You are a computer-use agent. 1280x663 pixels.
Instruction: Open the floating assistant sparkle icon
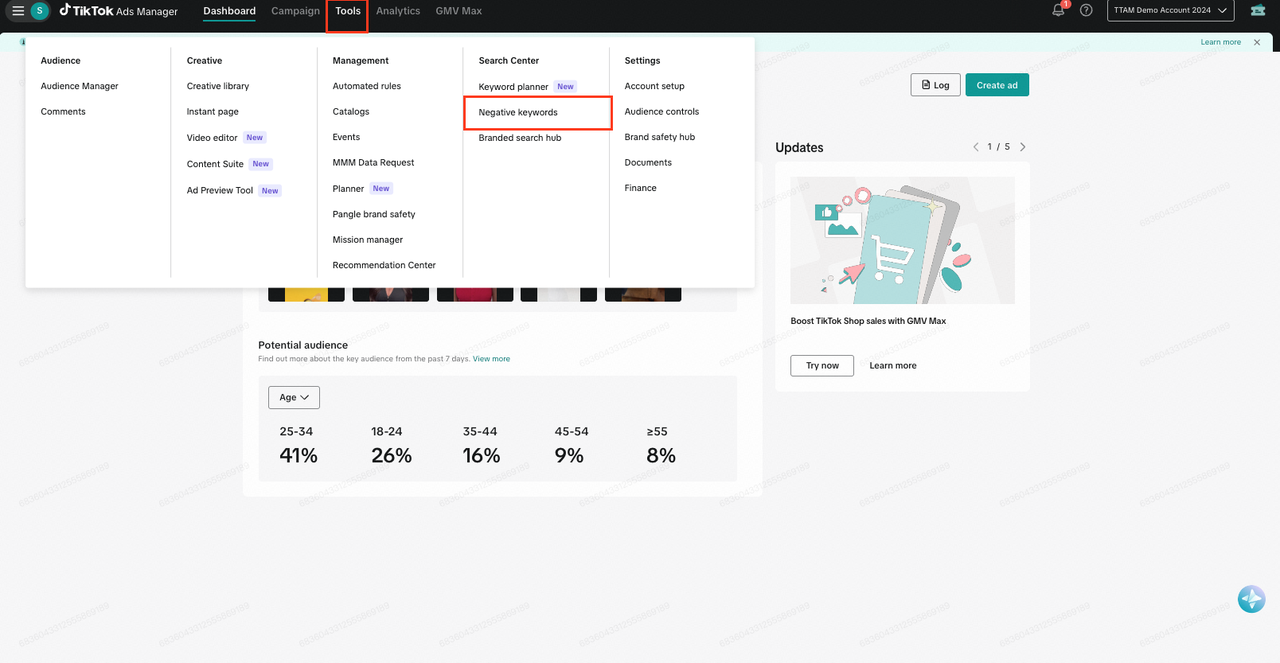1251,599
